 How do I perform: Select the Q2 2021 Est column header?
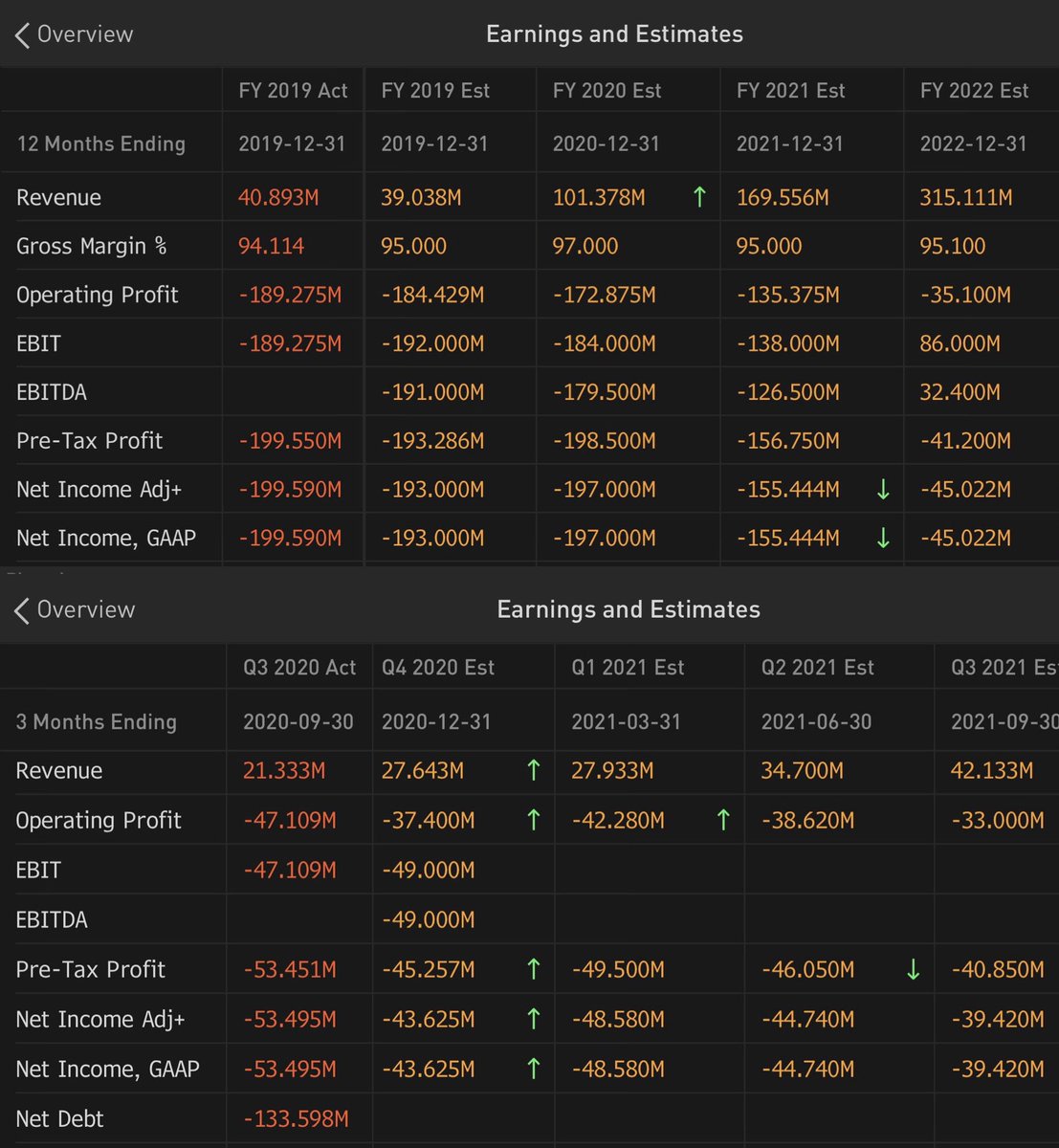pos(817,668)
